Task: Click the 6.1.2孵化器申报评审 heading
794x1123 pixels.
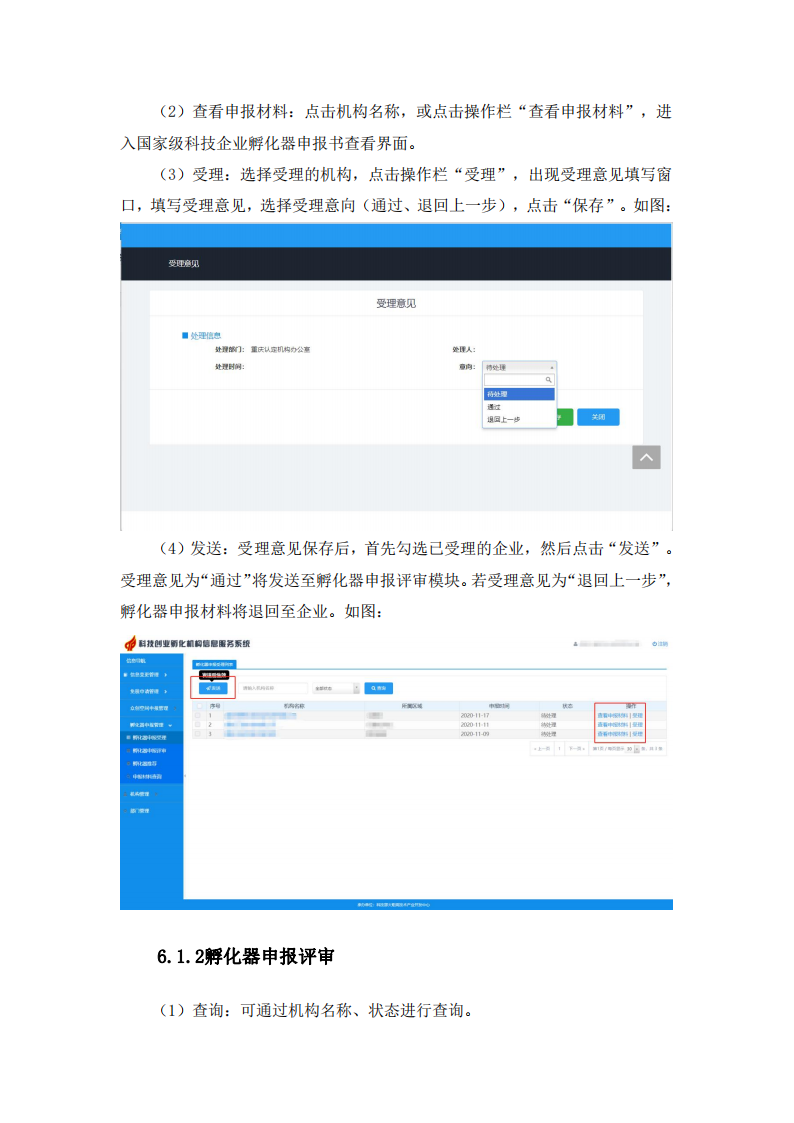Action: click(x=246, y=957)
